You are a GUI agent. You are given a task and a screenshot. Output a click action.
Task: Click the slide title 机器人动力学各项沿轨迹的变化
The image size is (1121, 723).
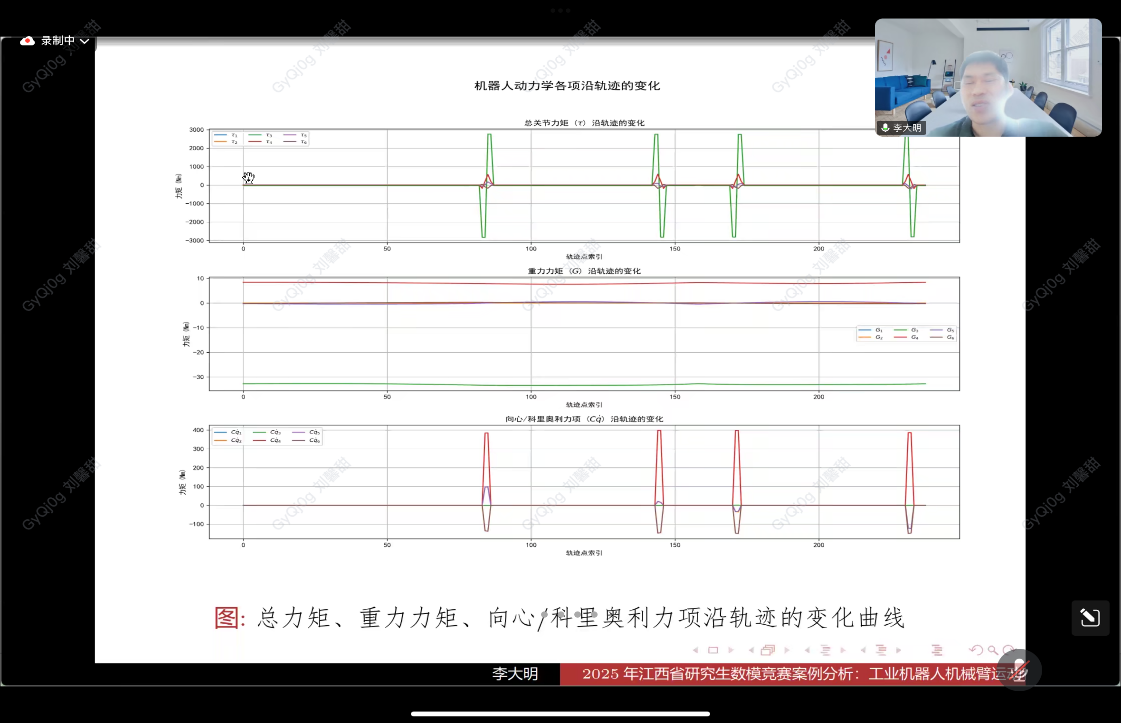click(567, 85)
